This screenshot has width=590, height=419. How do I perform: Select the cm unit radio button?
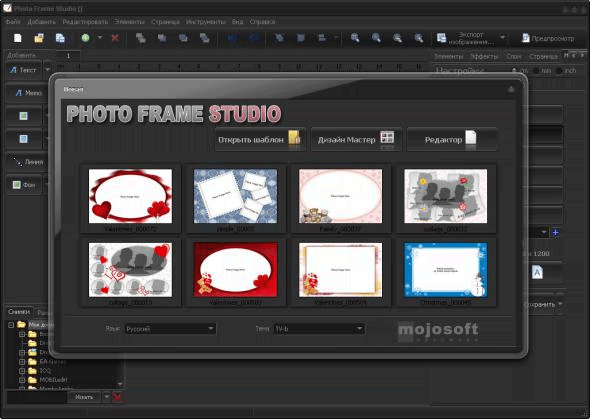pyautogui.click(x=515, y=70)
